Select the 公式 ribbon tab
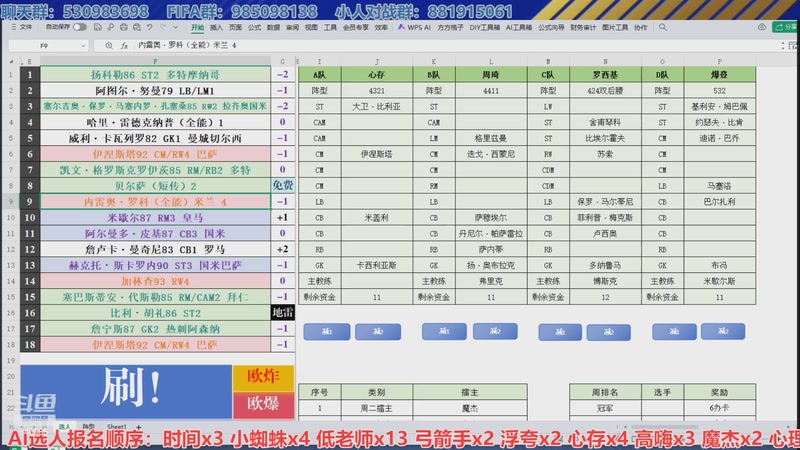This screenshot has width=800, height=450. 254,28
